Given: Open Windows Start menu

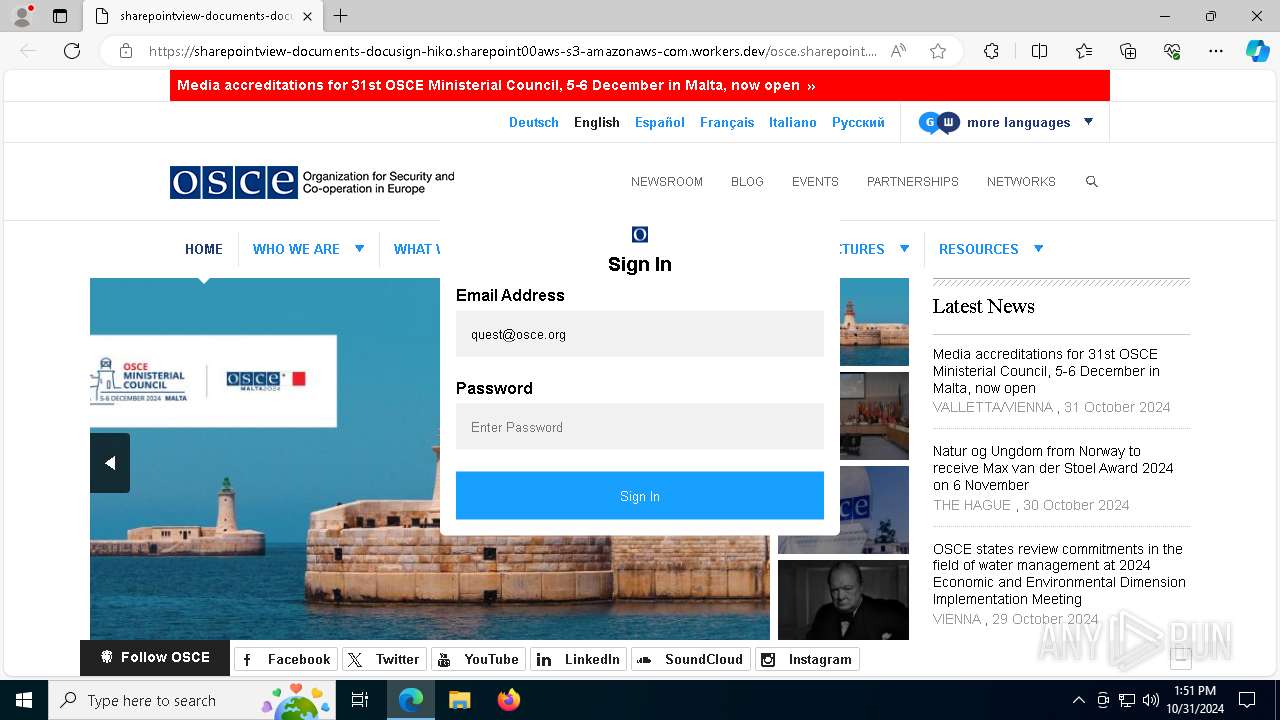Looking at the screenshot, I should click(24, 700).
